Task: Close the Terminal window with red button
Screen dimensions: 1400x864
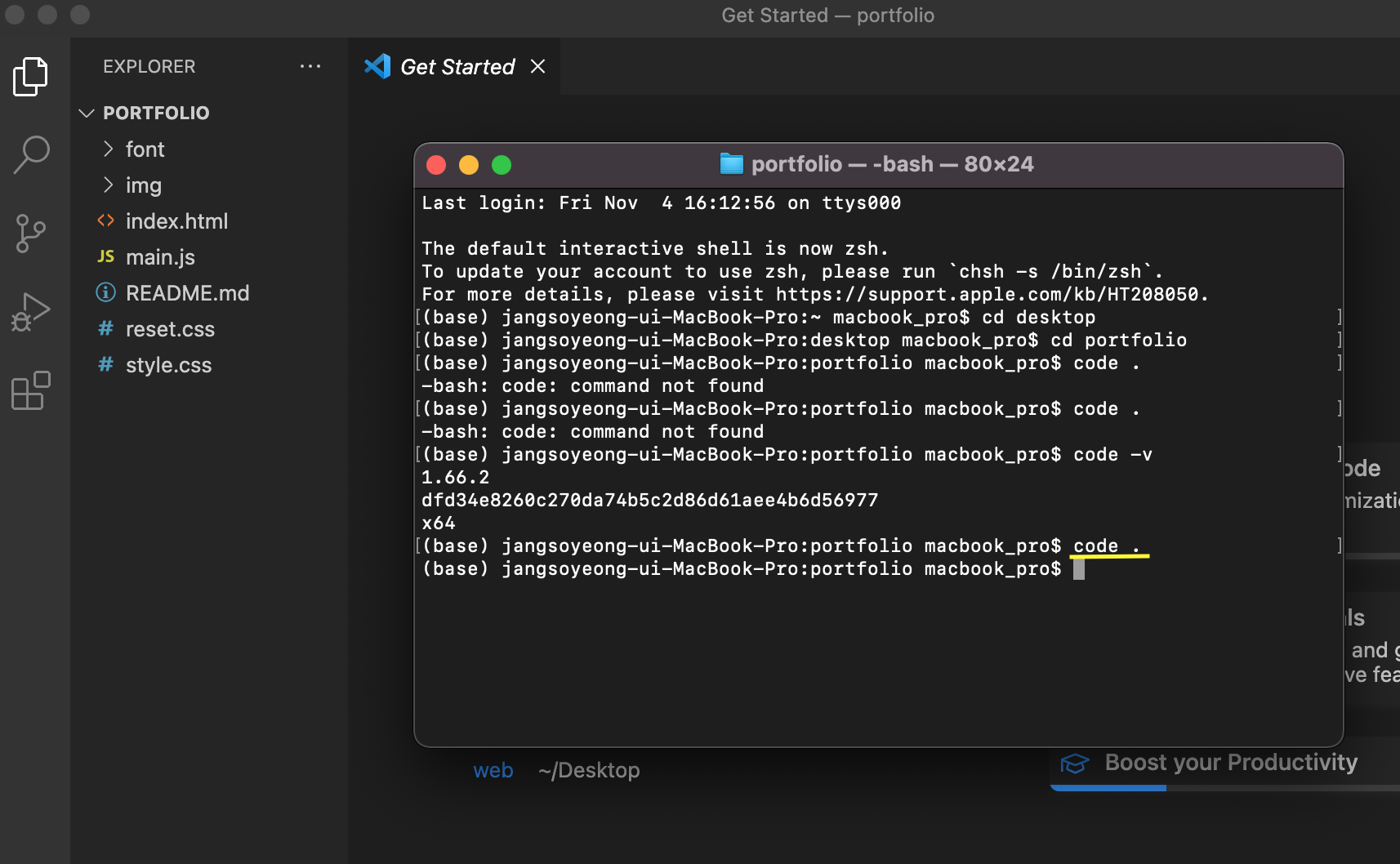Action: coord(436,165)
